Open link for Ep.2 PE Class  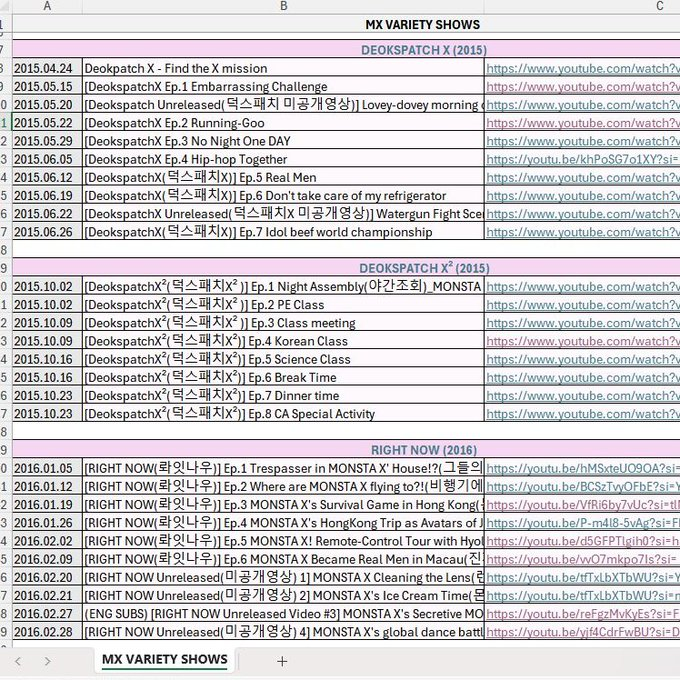click(x=582, y=305)
